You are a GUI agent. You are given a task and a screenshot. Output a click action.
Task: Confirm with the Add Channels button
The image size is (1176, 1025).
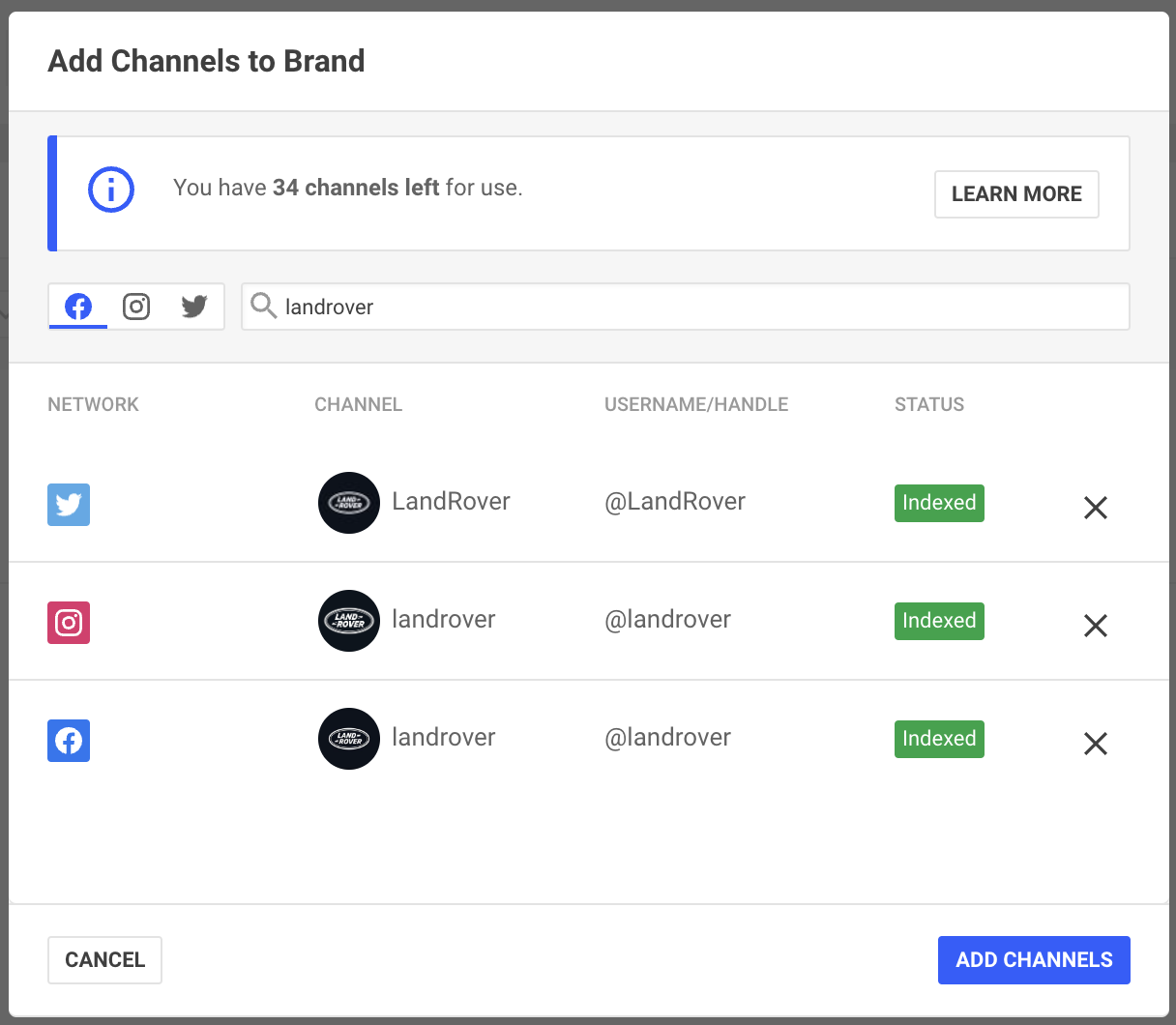click(1034, 960)
